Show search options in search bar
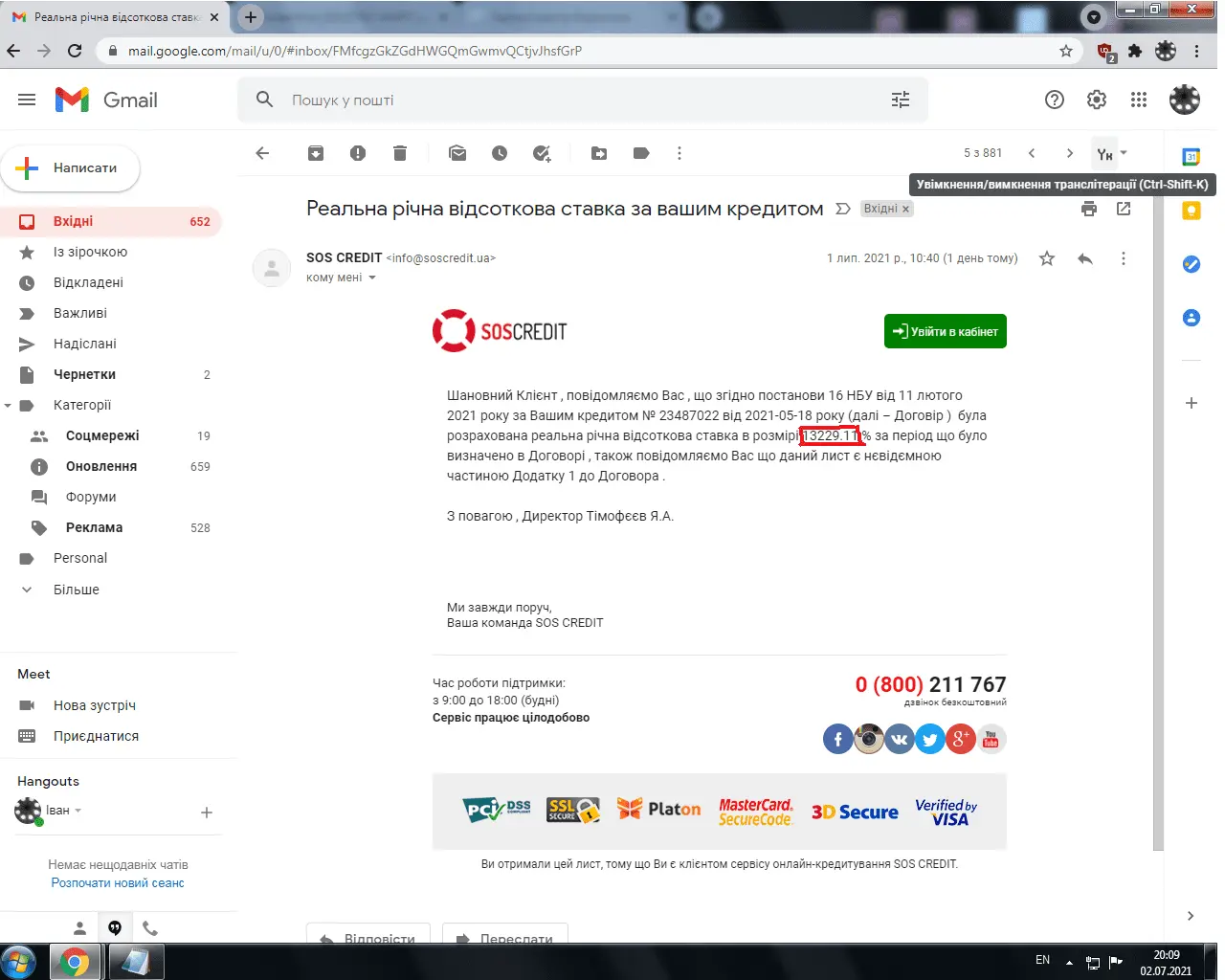The height and width of the screenshot is (980, 1225). (901, 100)
